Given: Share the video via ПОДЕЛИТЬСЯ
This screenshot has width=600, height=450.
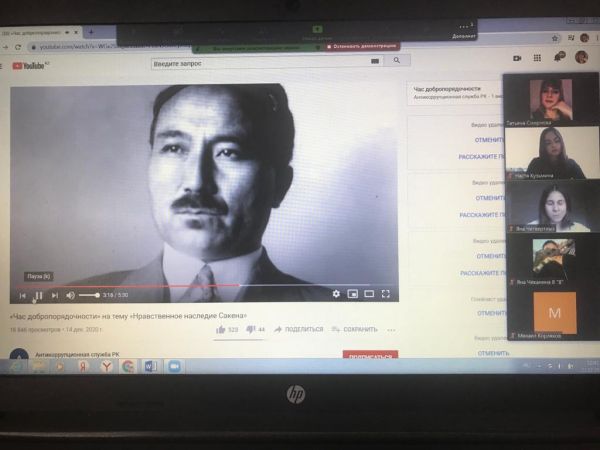Looking at the screenshot, I should (x=298, y=329).
